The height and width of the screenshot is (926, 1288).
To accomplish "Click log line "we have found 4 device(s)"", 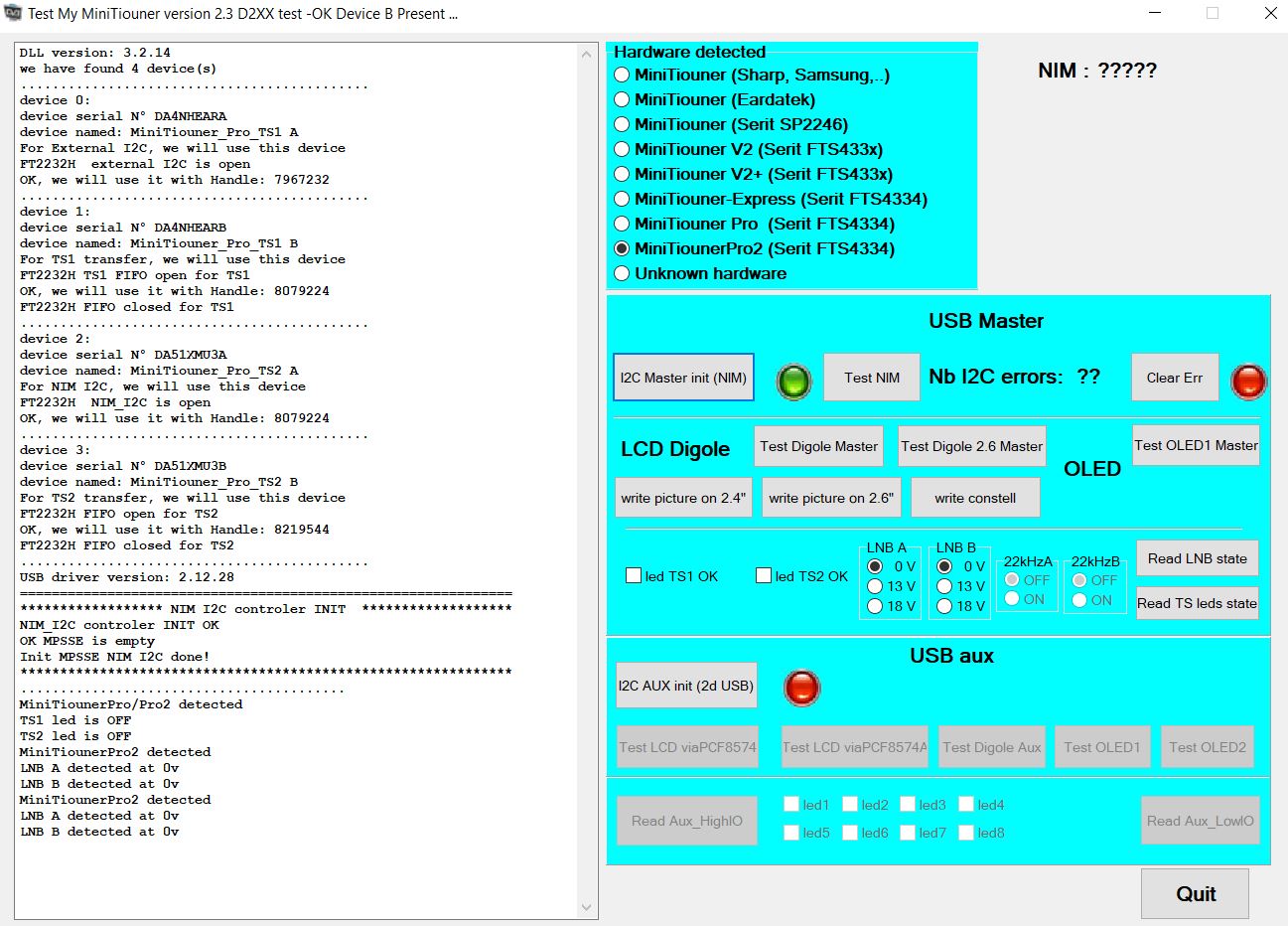I will point(118,69).
